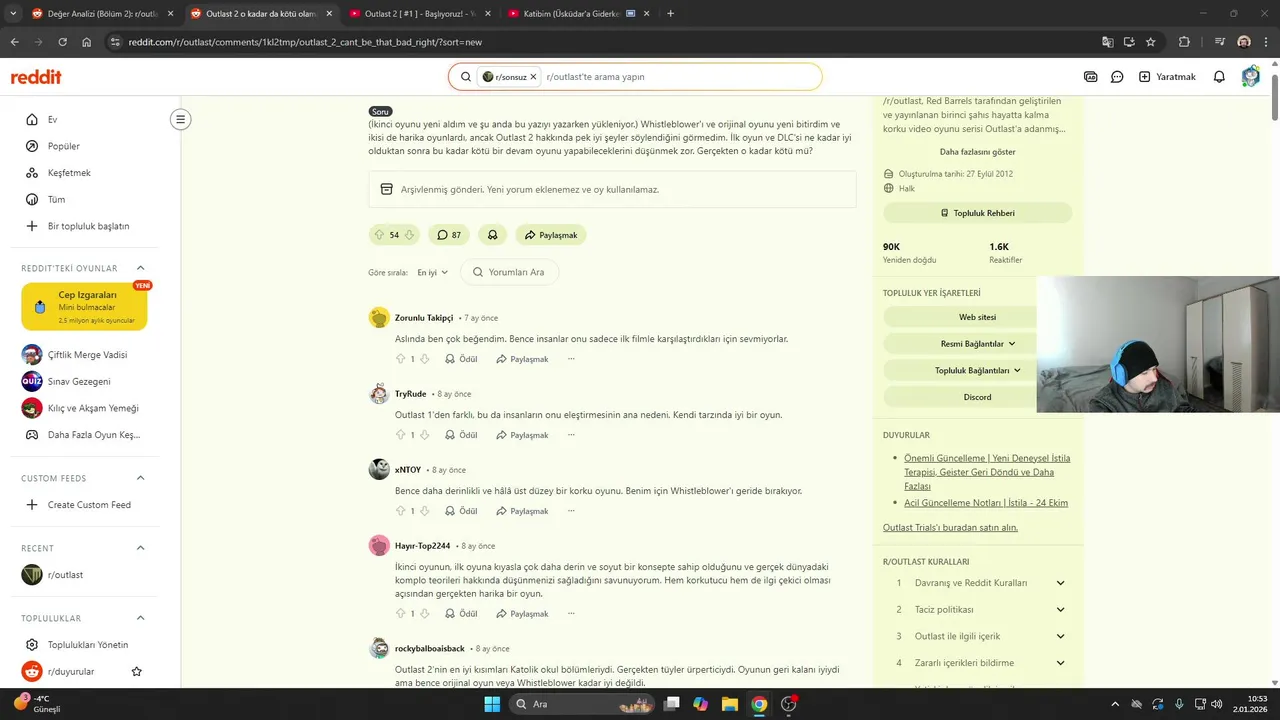Show more community description text
Viewport: 1280px width, 720px height.
point(977,152)
